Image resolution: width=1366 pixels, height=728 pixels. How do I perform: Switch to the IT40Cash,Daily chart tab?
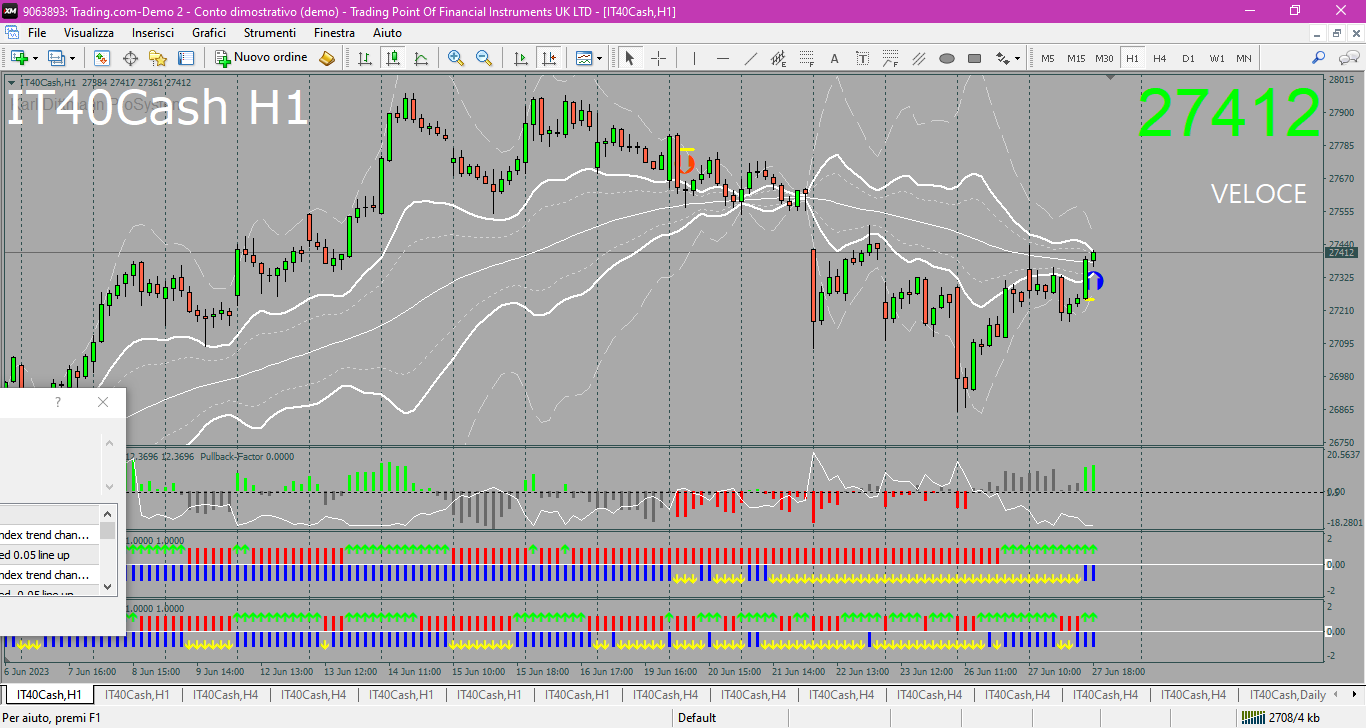pos(1288,694)
